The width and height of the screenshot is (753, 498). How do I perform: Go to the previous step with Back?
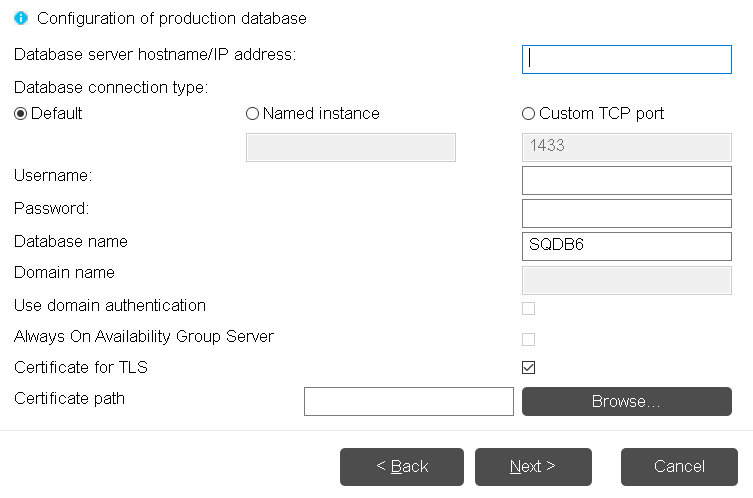[x=401, y=466]
